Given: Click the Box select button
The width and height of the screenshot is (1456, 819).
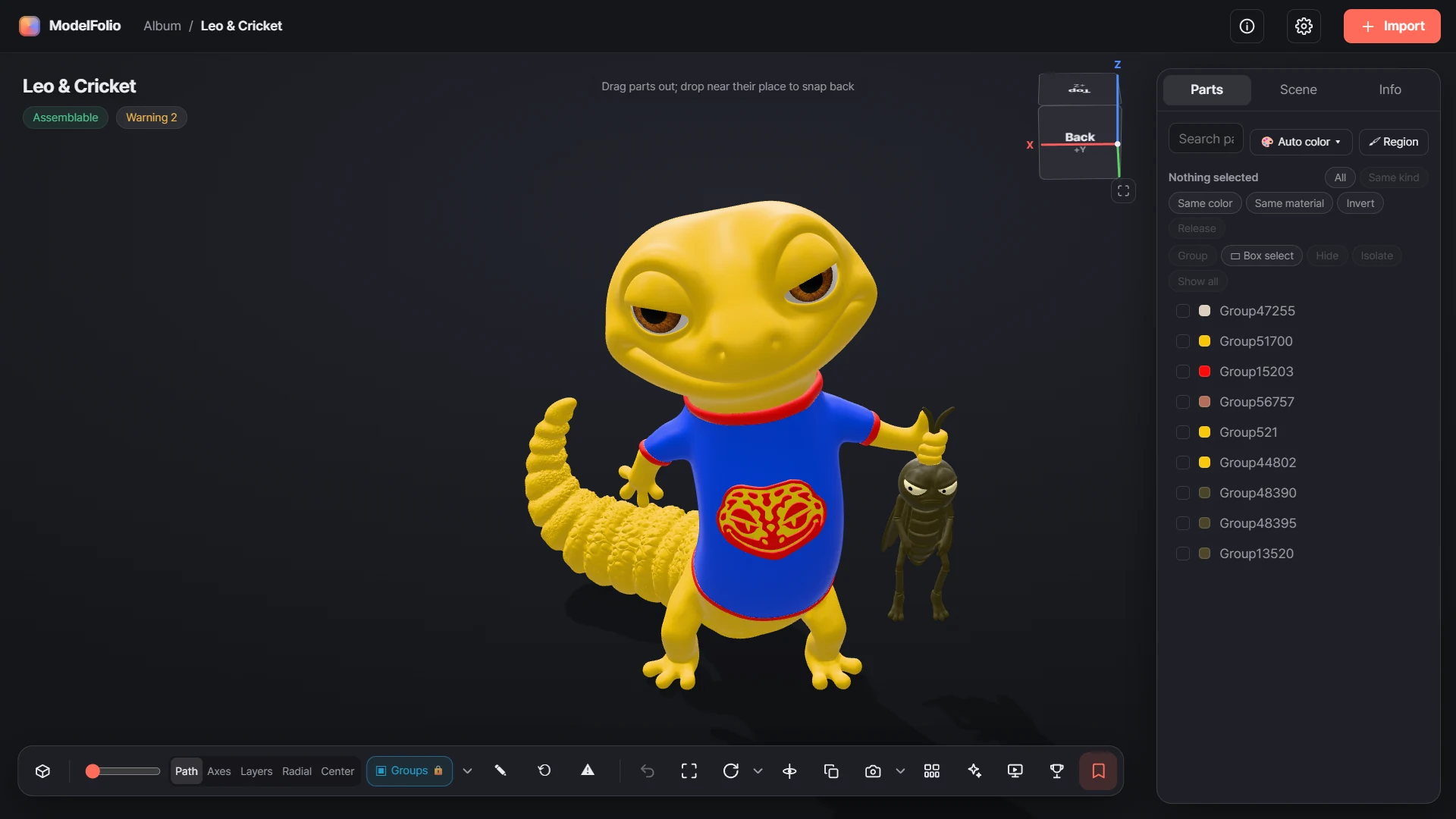Looking at the screenshot, I should click(1261, 256).
